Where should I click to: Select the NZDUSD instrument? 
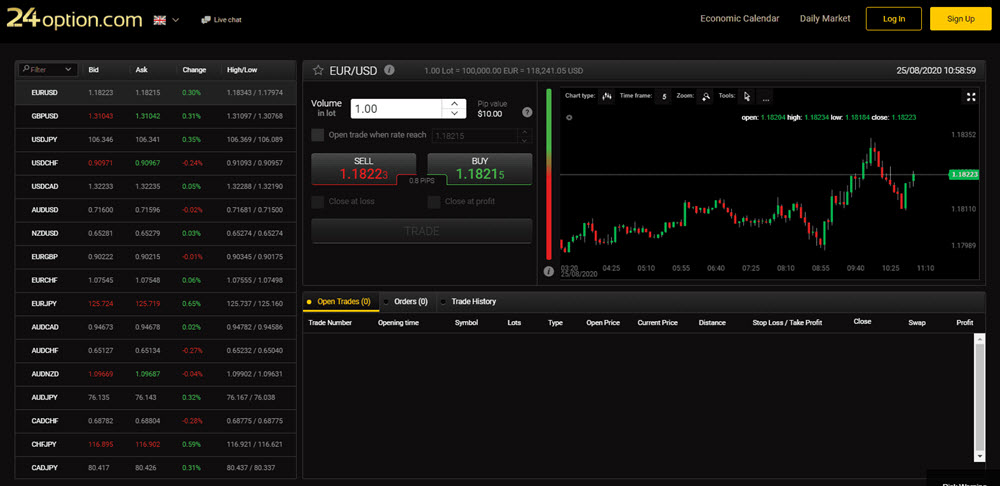click(156, 233)
